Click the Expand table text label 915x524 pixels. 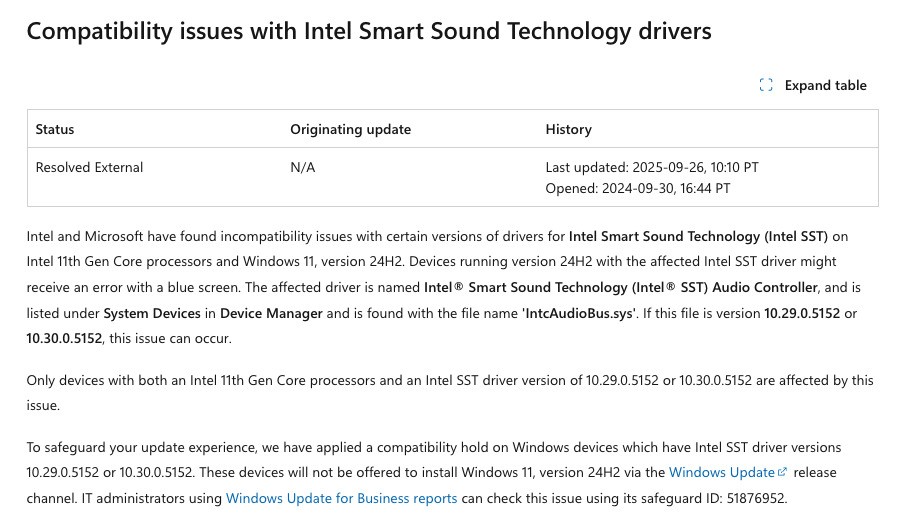tap(825, 86)
